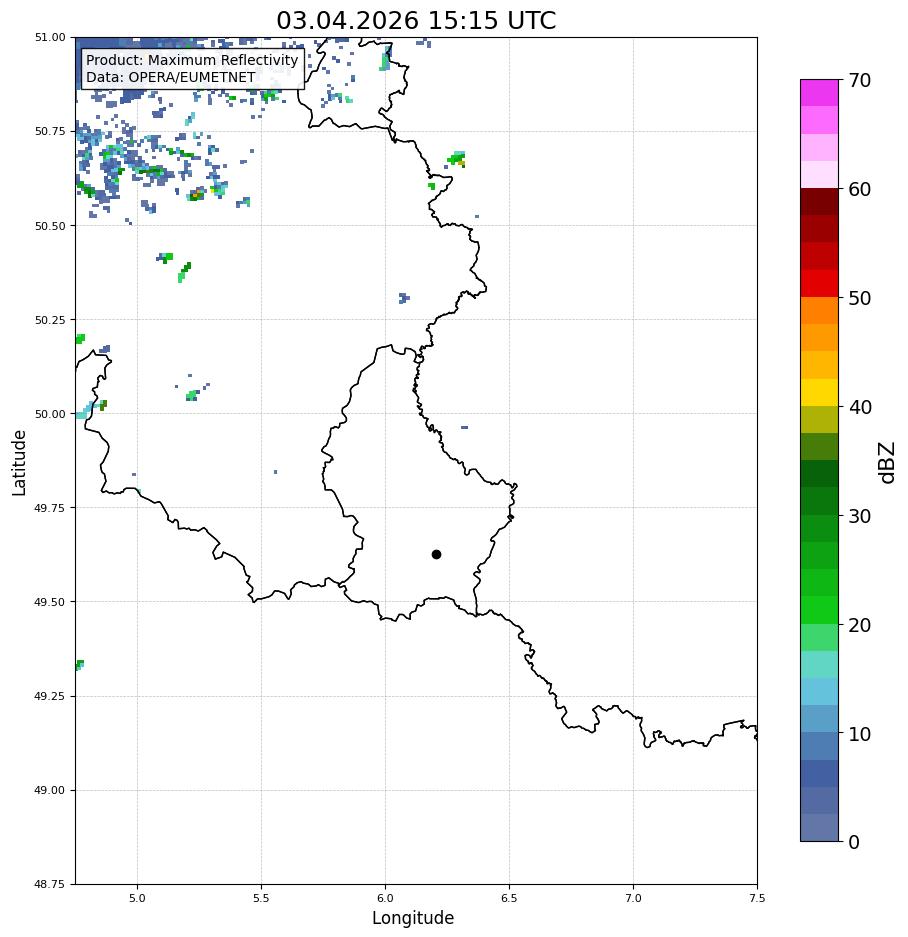The width and height of the screenshot is (908, 937).
Task: Click the plot title "03.04.2026 15:15 UTC"
Action: 416,20
